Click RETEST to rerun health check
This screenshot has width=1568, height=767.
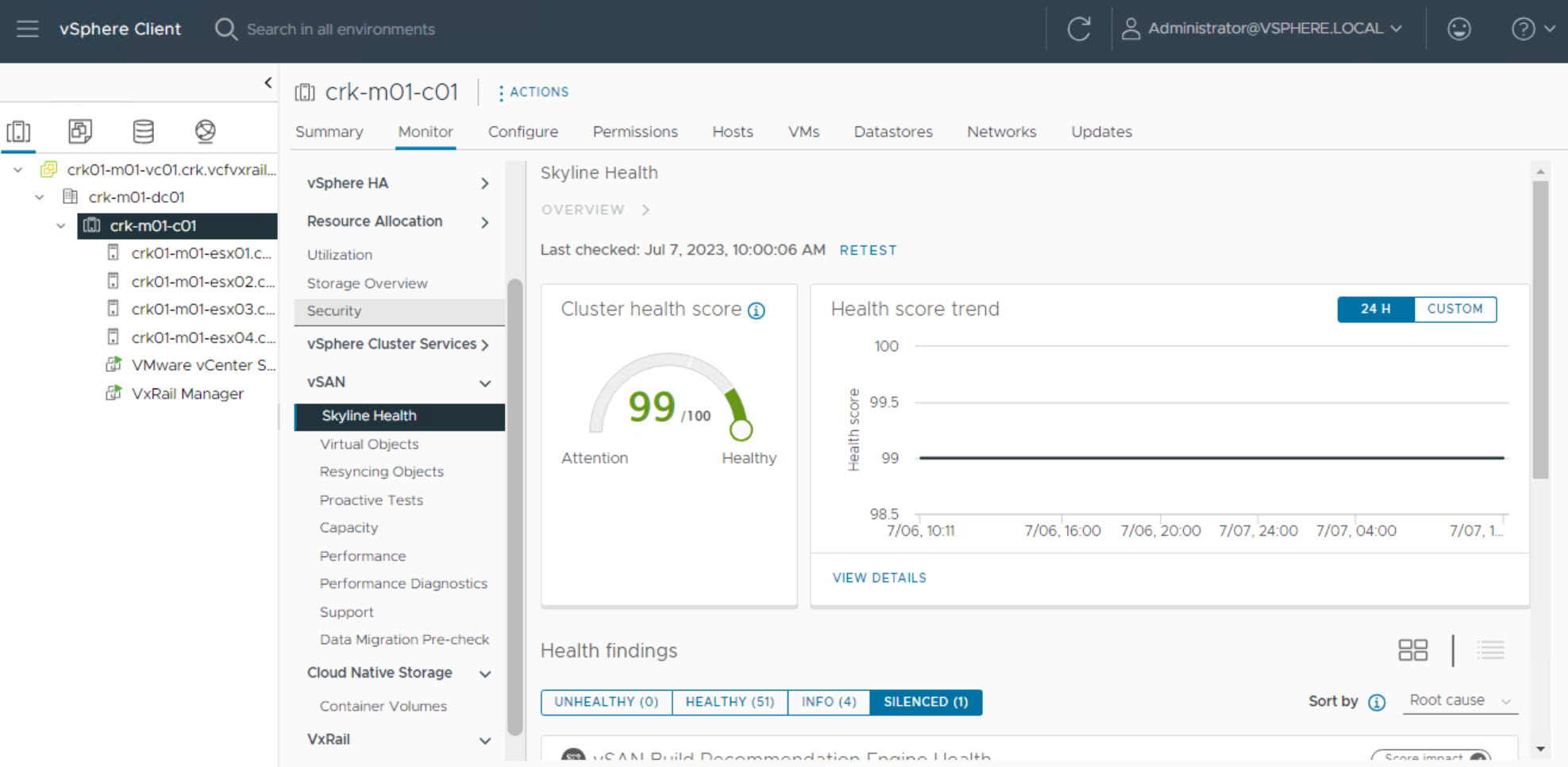[868, 250]
